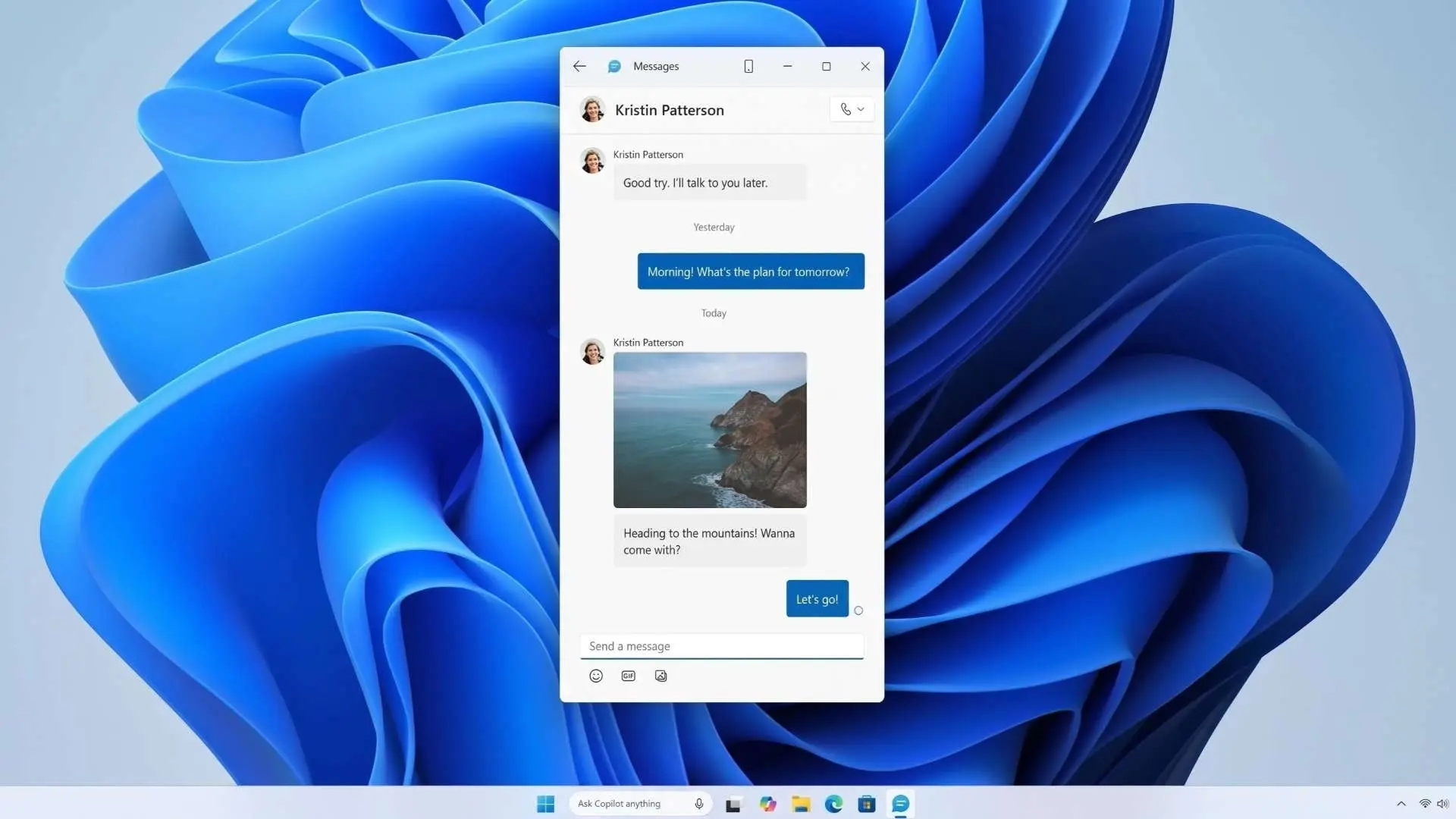Open the volume control in system tray
1456x819 pixels.
pyautogui.click(x=1442, y=804)
